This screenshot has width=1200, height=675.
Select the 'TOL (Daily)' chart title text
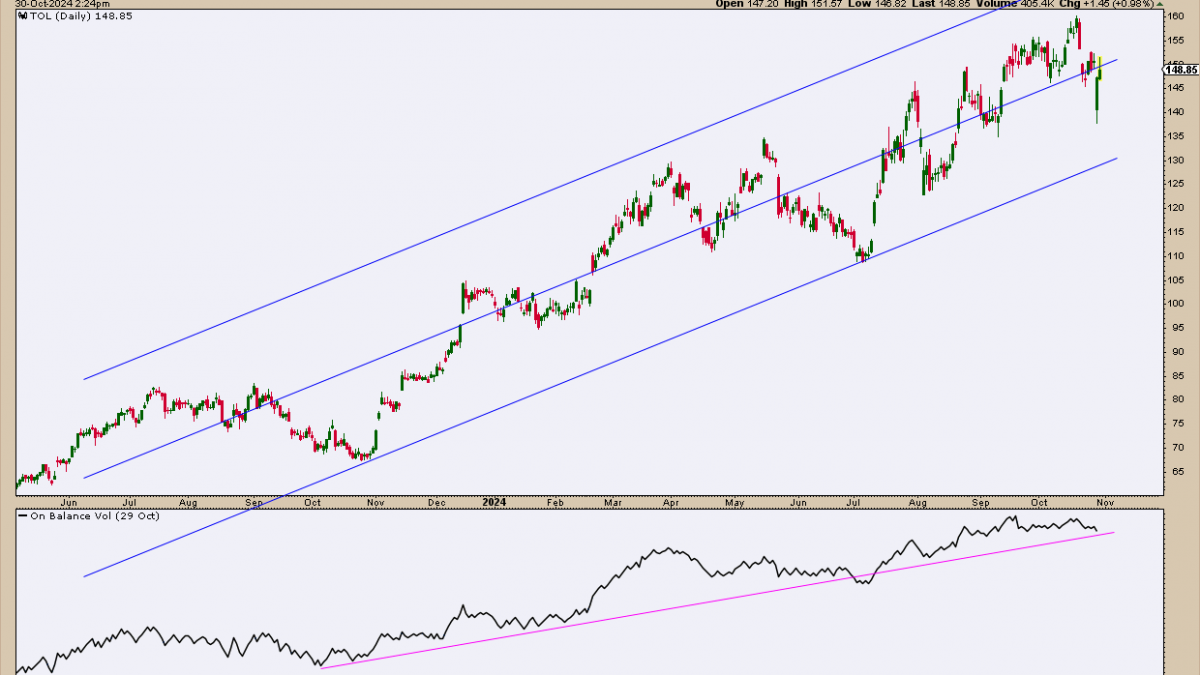[x=60, y=17]
